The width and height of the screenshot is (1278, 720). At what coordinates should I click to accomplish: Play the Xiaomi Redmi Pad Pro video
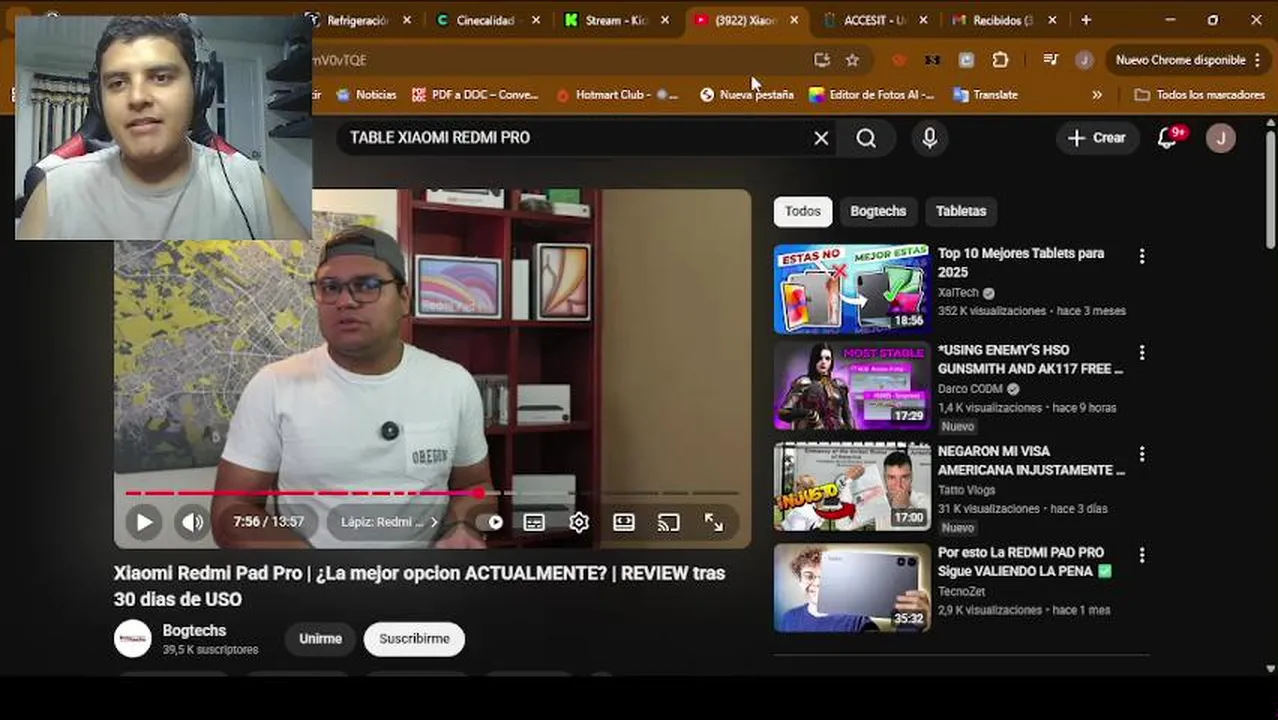tap(144, 522)
